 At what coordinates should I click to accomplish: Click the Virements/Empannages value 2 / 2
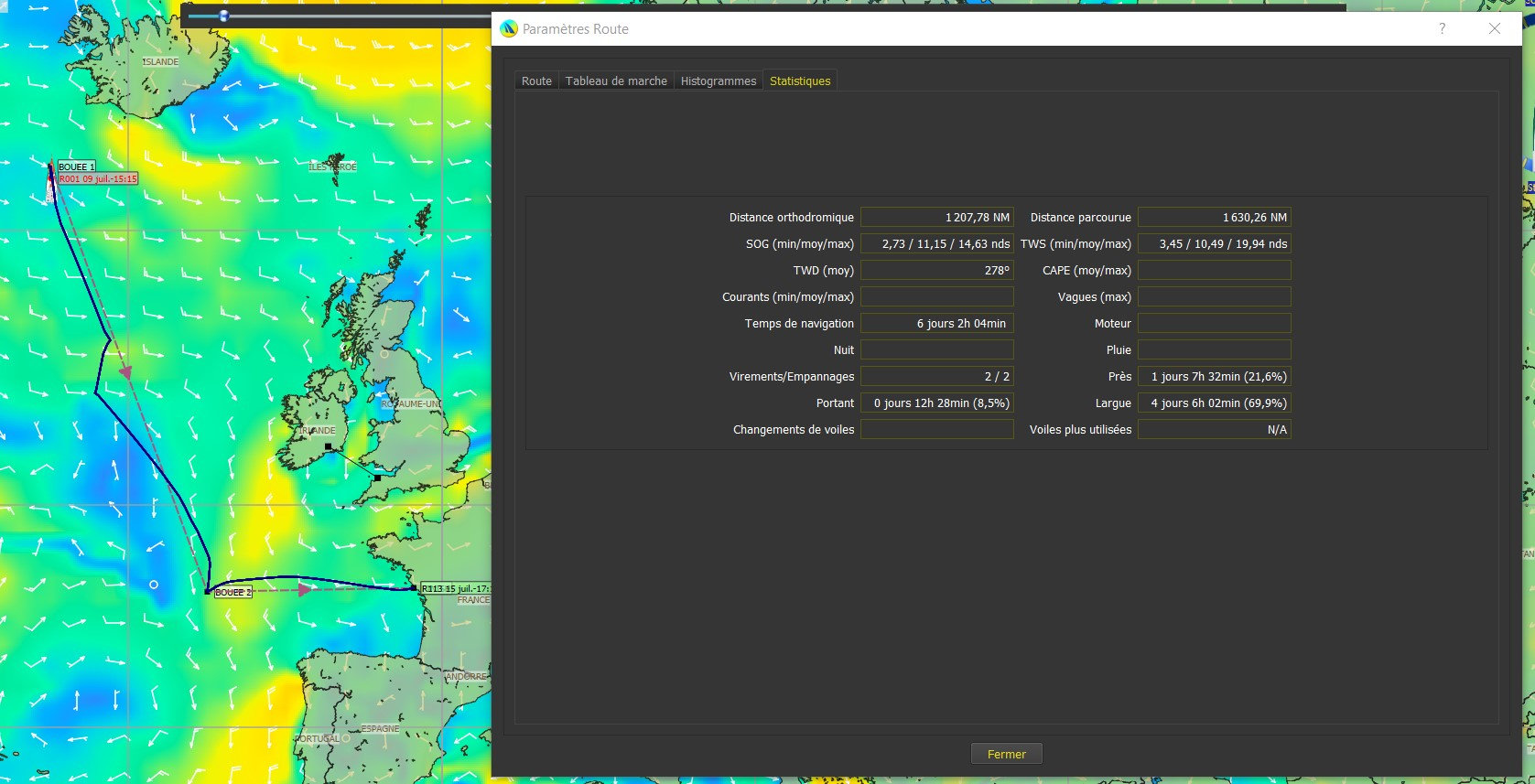937,377
